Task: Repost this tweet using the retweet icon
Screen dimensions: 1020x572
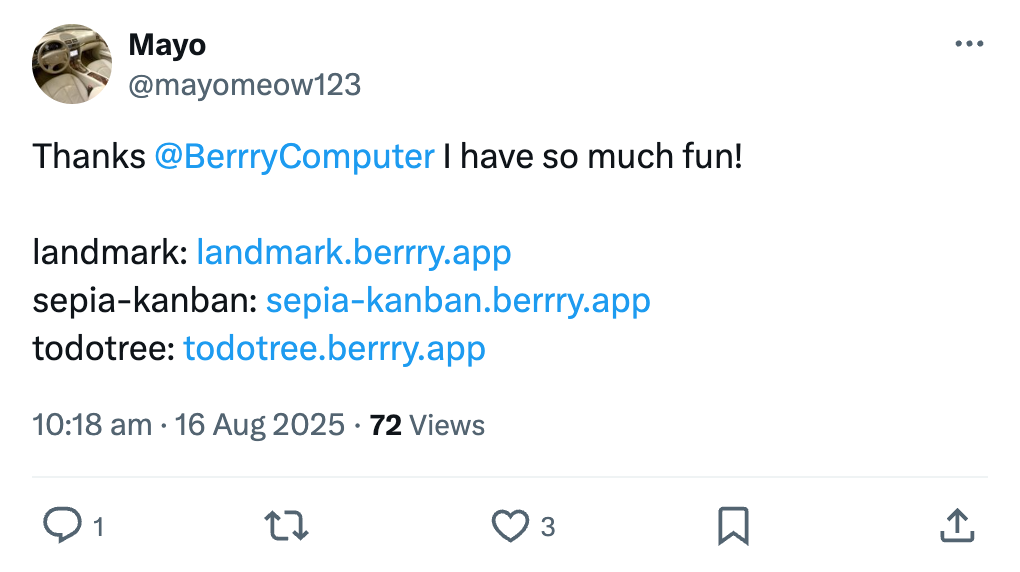Action: click(285, 525)
